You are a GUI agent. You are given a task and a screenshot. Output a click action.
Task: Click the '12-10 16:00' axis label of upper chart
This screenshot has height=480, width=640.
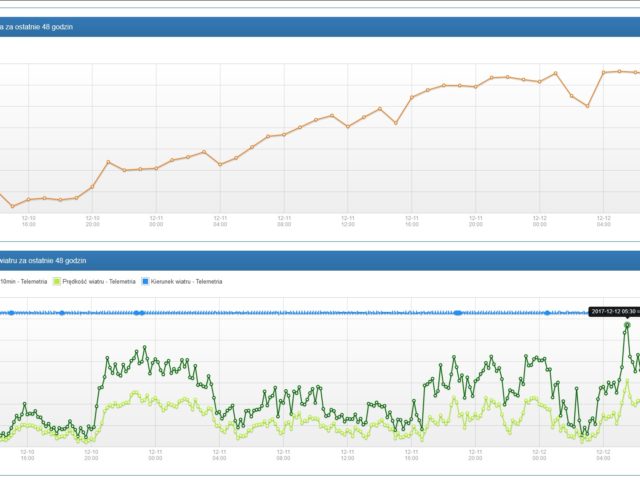point(29,221)
